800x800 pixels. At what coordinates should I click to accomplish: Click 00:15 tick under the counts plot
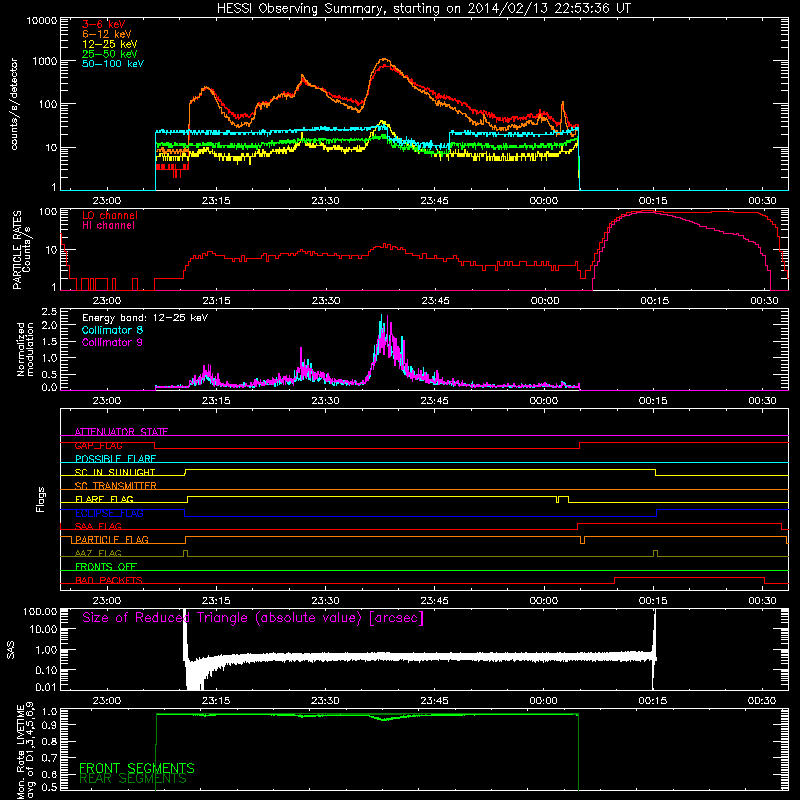click(653, 201)
